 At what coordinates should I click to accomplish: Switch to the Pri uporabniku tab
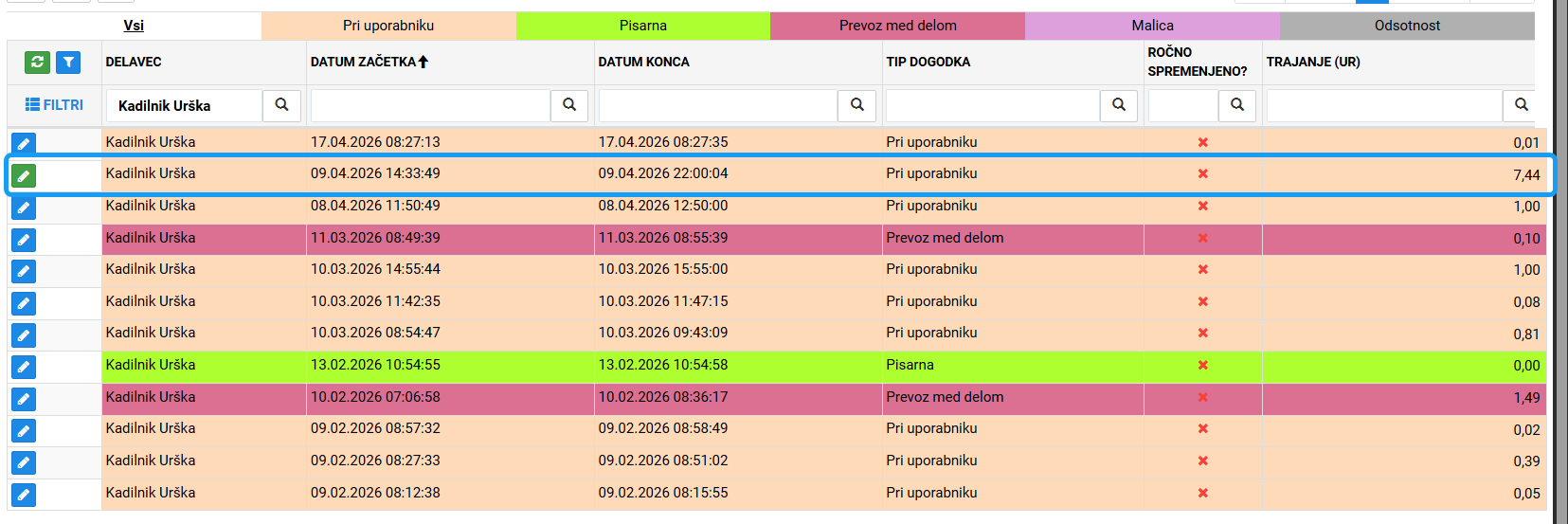click(388, 26)
